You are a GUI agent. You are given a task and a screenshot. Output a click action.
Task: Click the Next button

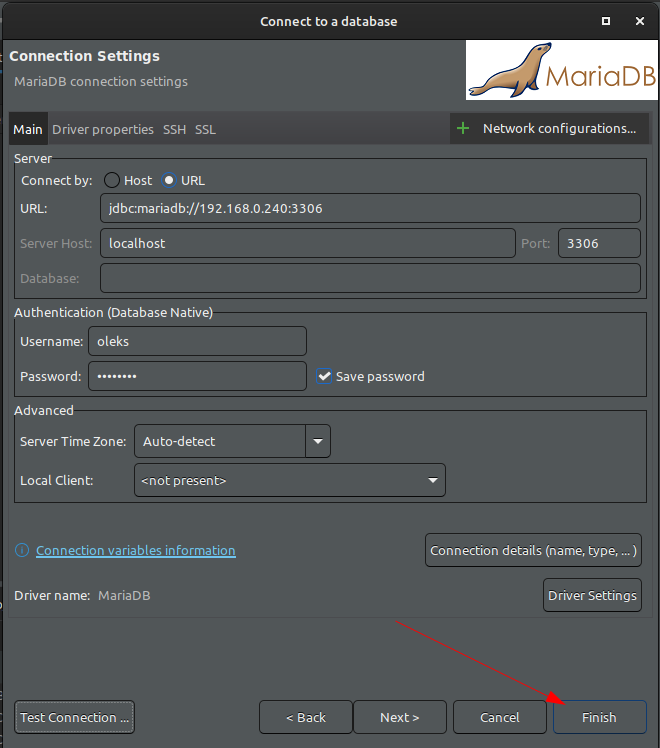coord(400,717)
